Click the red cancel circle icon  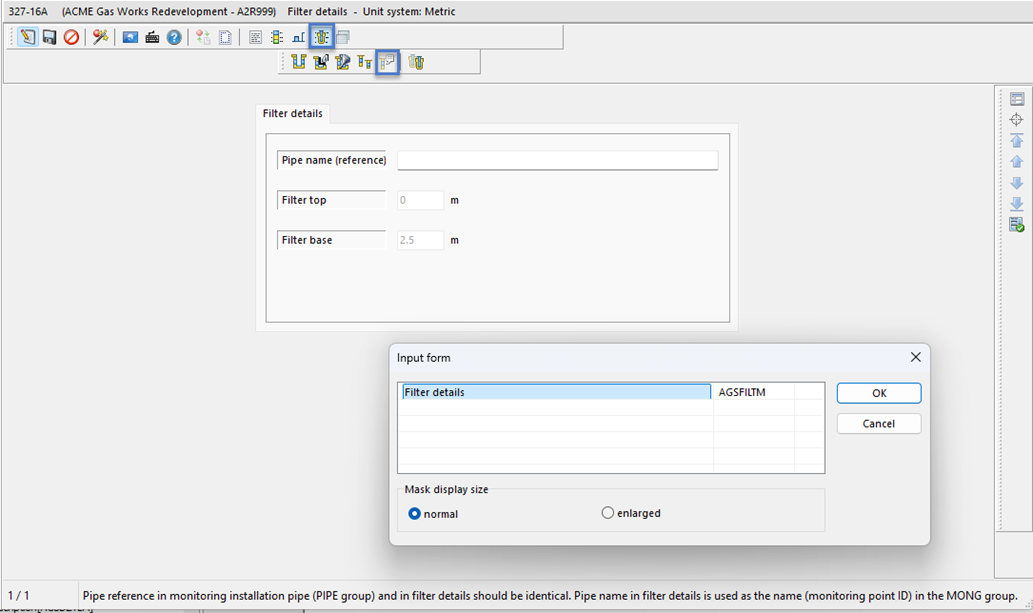tap(71, 37)
